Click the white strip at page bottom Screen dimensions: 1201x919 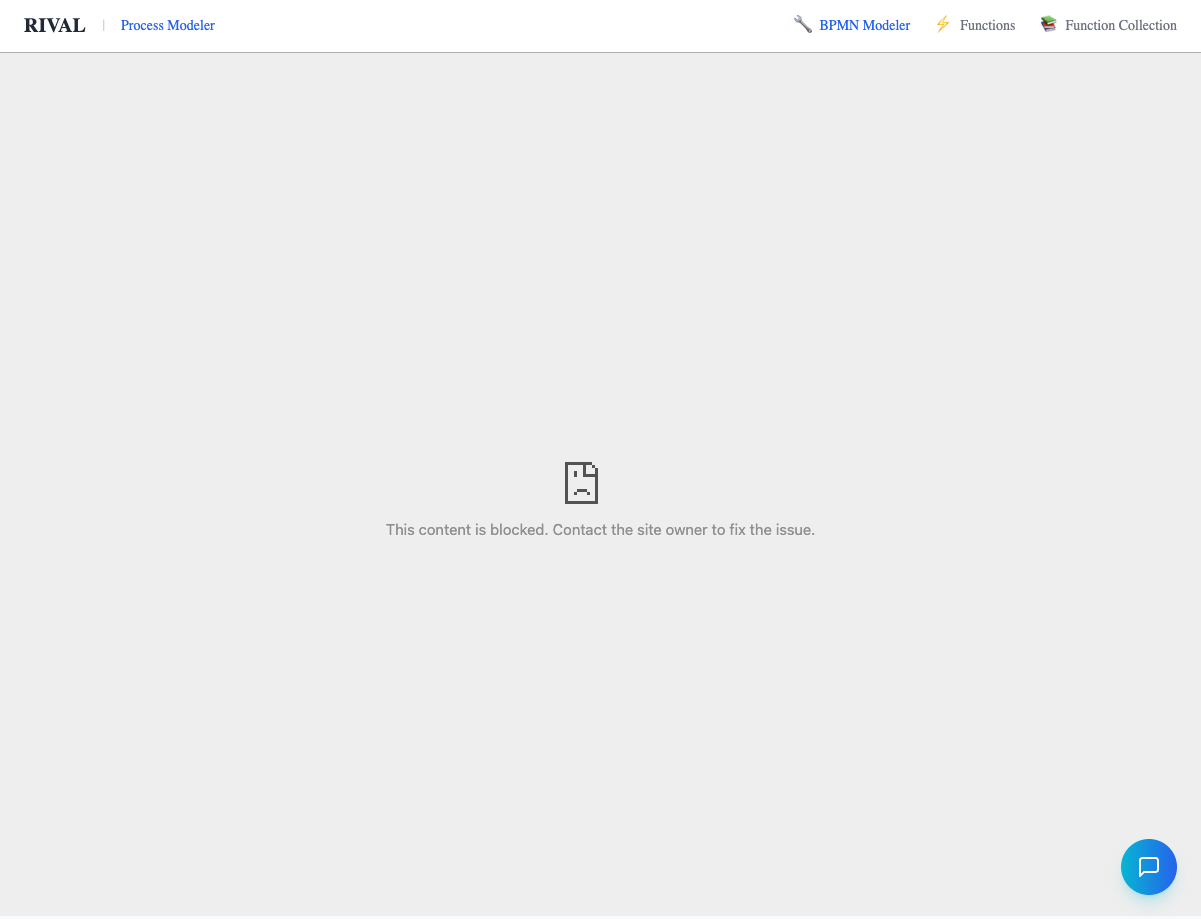(600, 916)
